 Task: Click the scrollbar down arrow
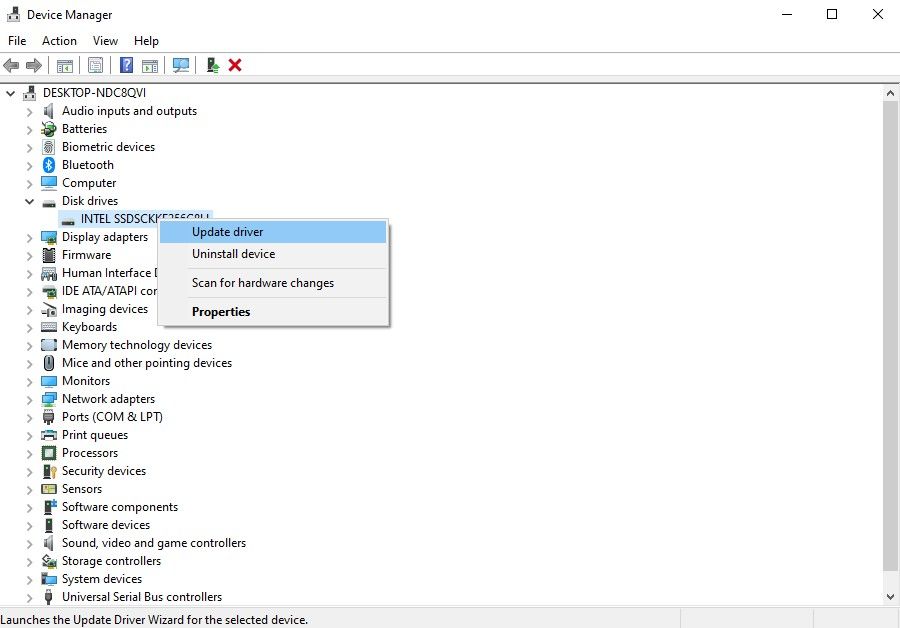click(890, 597)
